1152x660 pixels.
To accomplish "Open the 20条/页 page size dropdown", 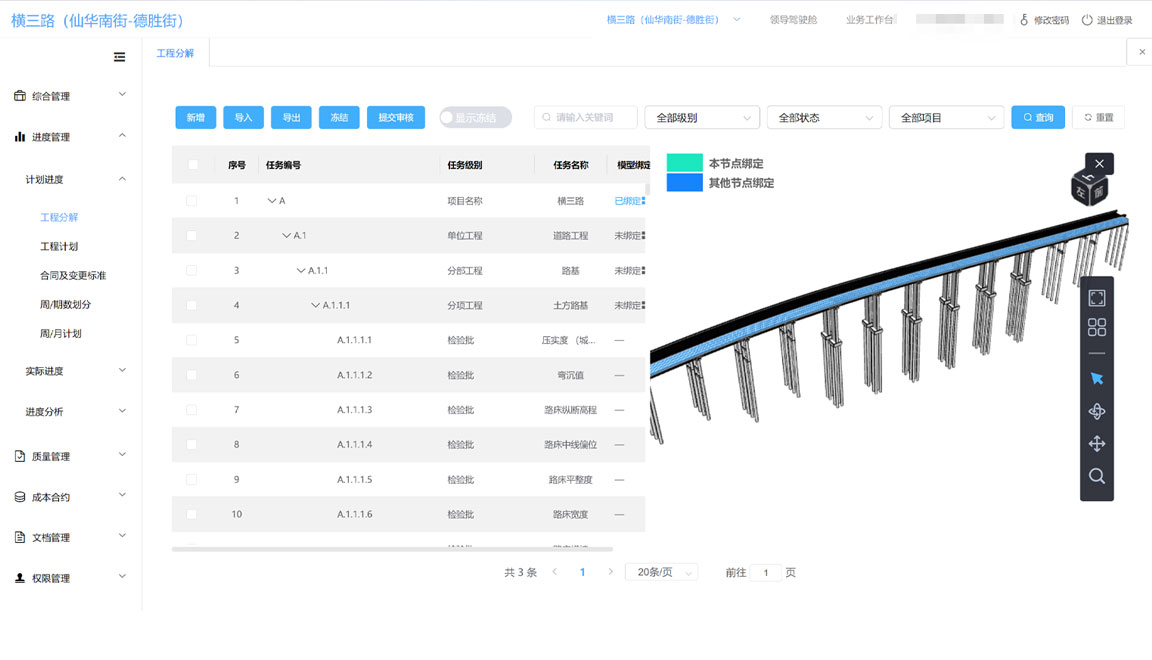I will (x=661, y=572).
